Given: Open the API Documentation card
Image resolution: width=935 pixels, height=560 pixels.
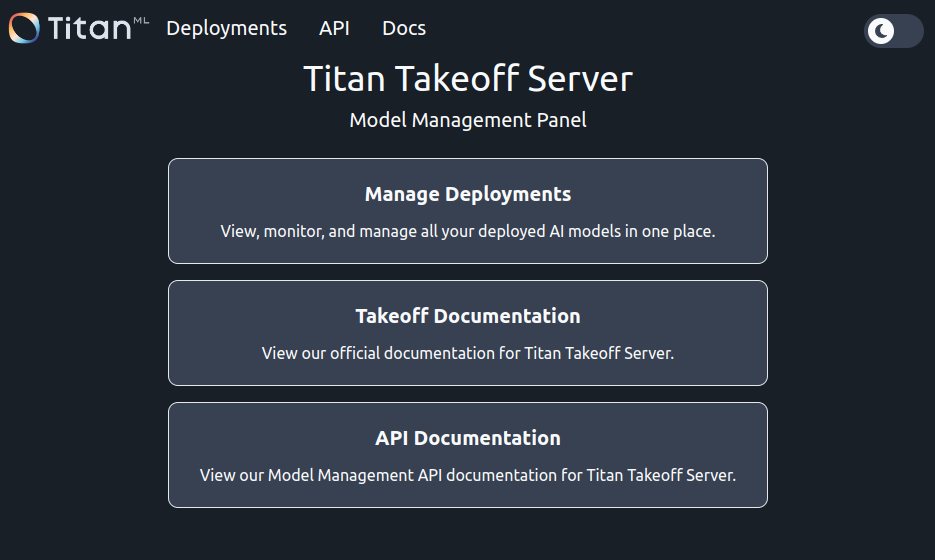Looking at the screenshot, I should [x=467, y=455].
